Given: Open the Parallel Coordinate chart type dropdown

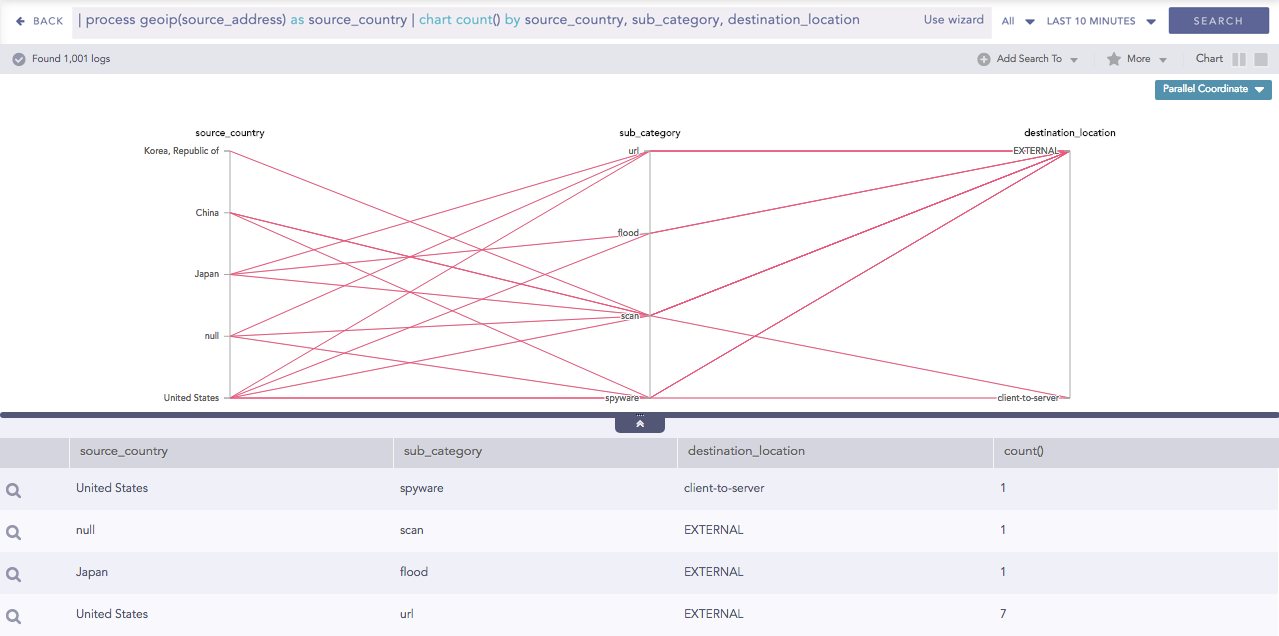Looking at the screenshot, I should 1213,89.
